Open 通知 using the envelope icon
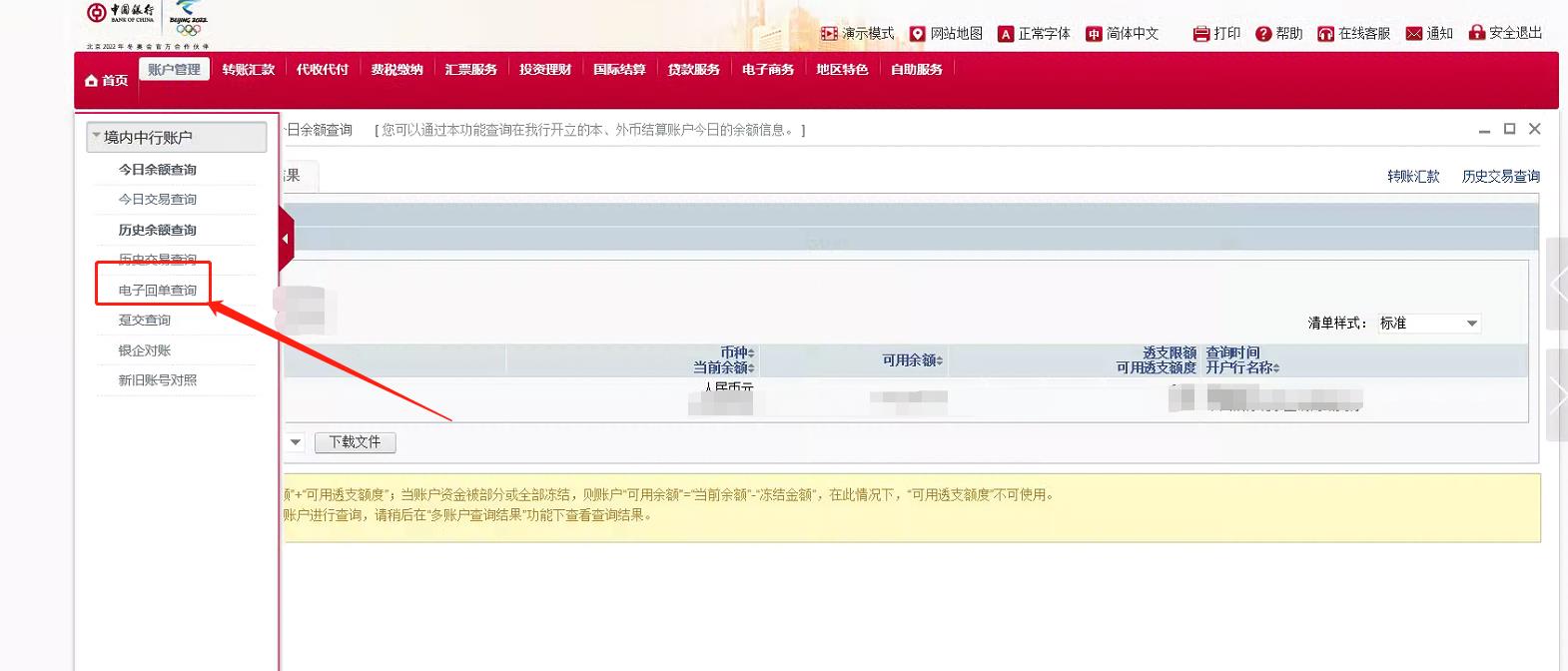 1413,34
